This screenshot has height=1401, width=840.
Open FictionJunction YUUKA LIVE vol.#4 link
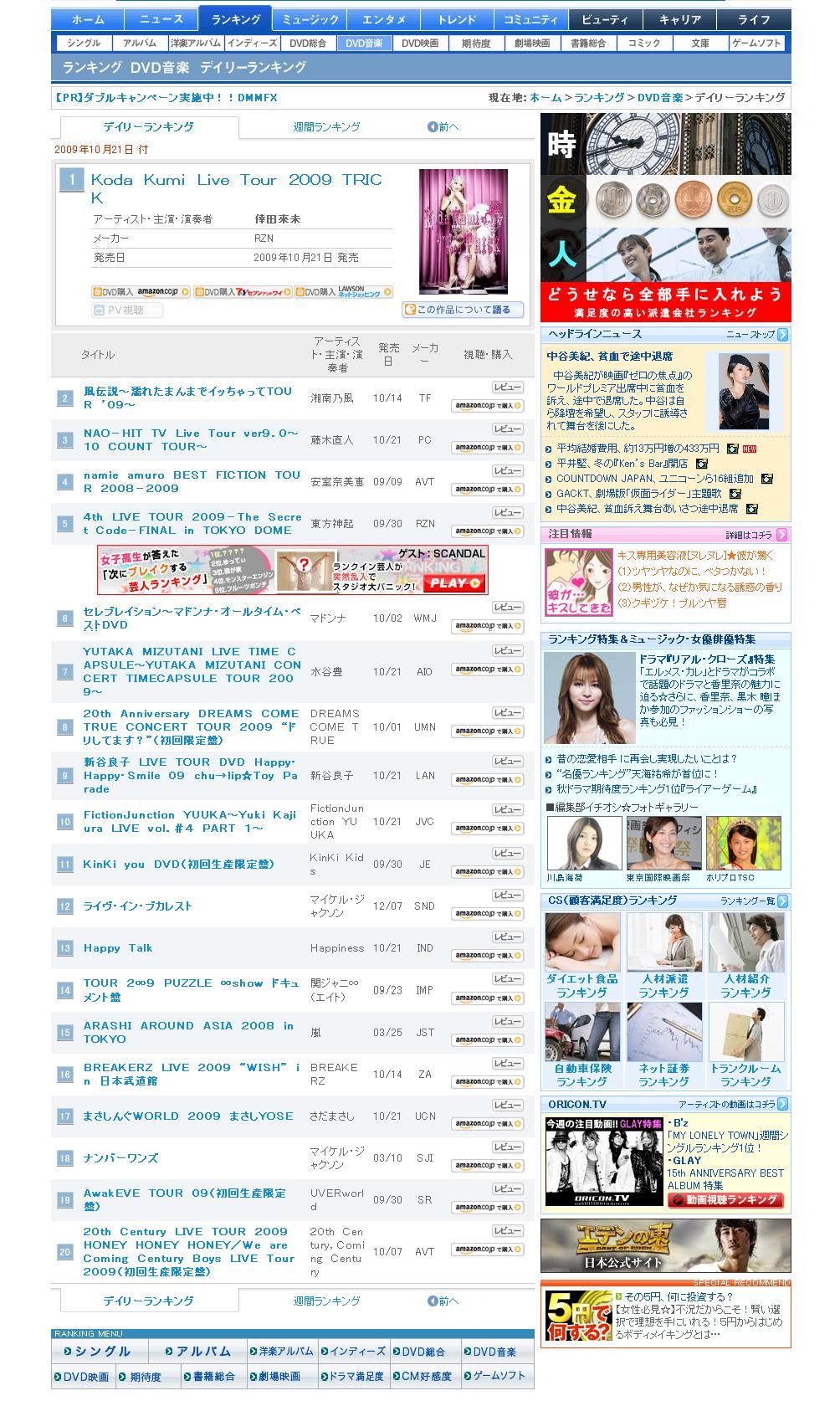(192, 821)
